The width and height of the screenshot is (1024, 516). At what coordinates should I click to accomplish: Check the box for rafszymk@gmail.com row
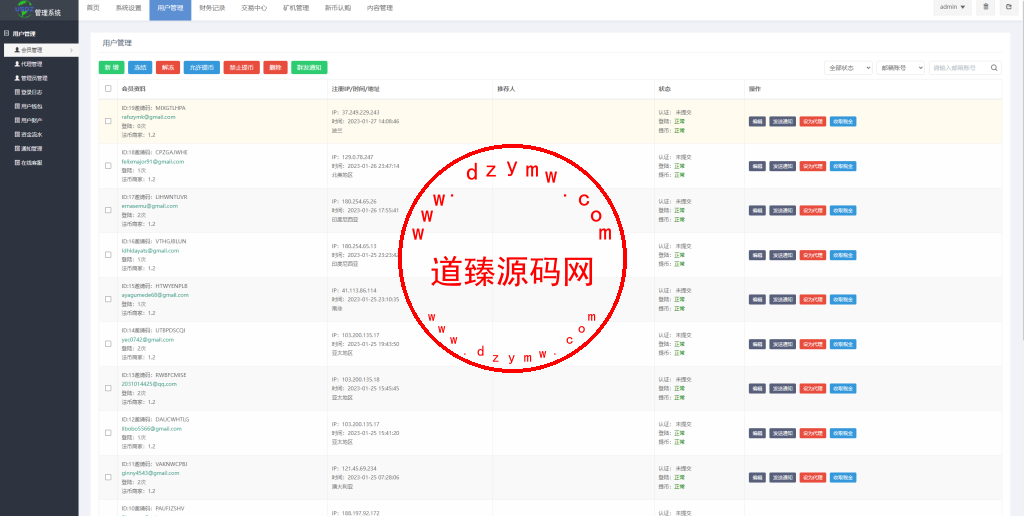tap(108, 121)
